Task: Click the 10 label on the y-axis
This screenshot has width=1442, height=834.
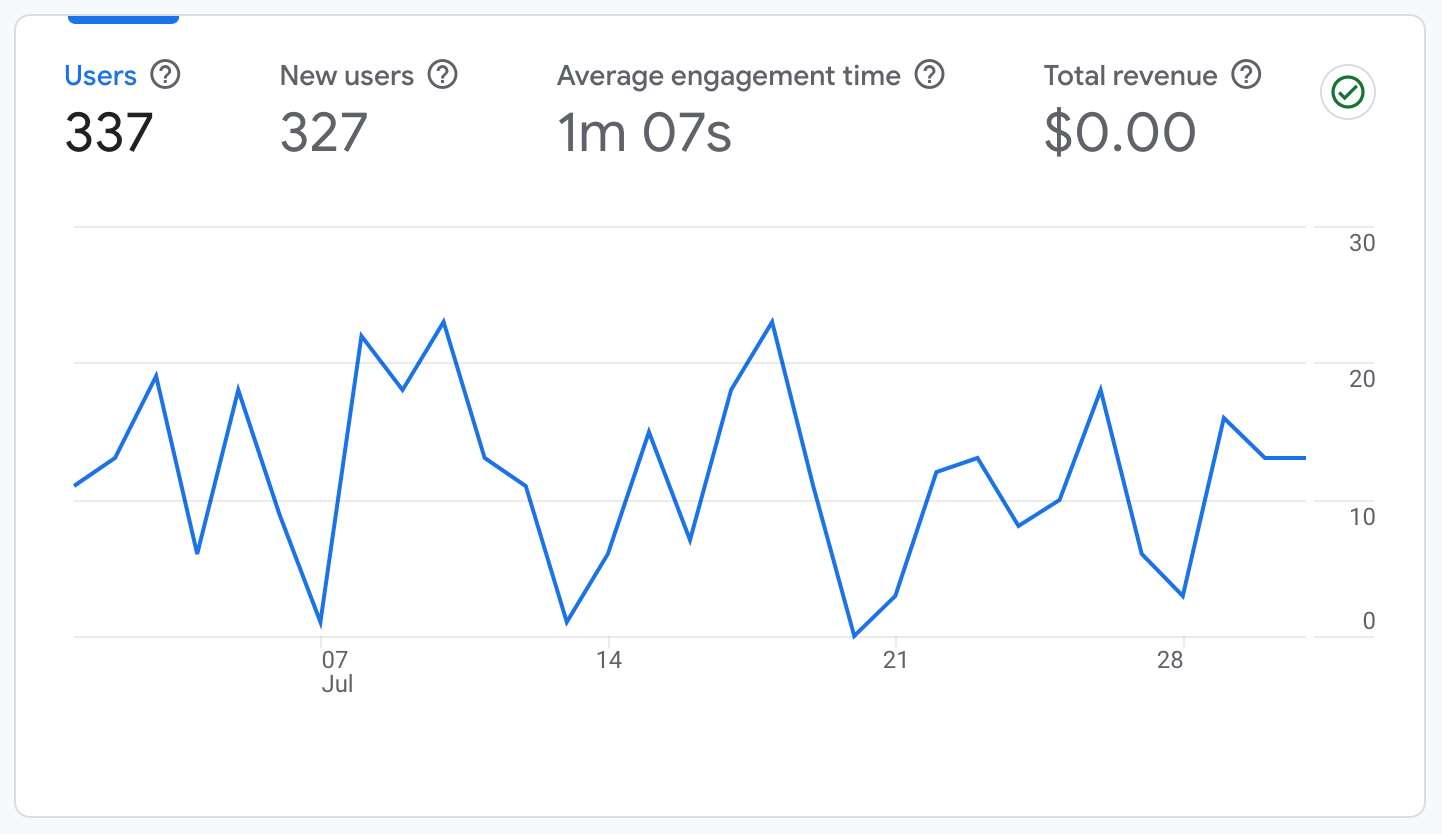Action: tap(1362, 517)
